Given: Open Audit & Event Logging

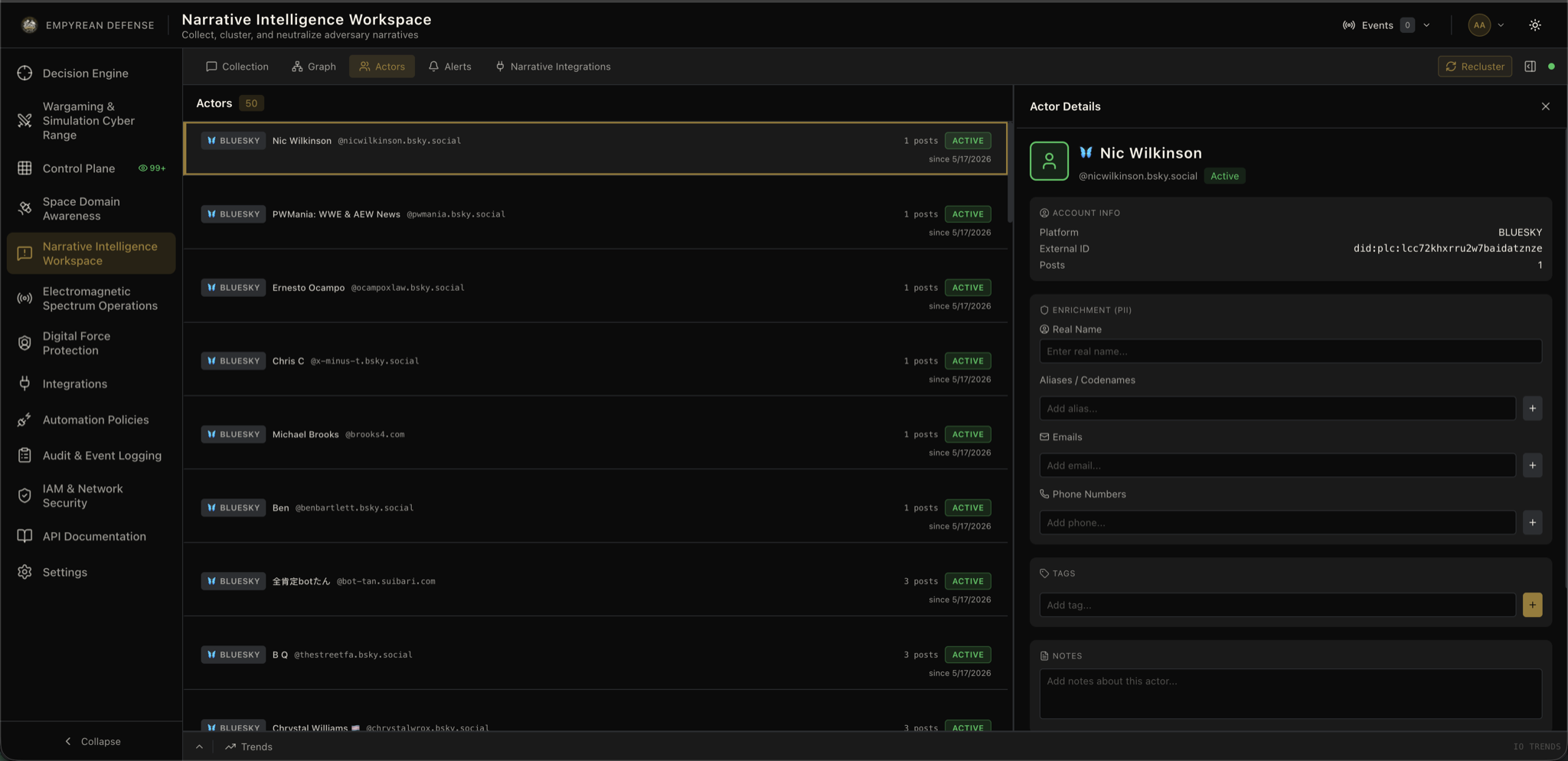Looking at the screenshot, I should point(90,456).
